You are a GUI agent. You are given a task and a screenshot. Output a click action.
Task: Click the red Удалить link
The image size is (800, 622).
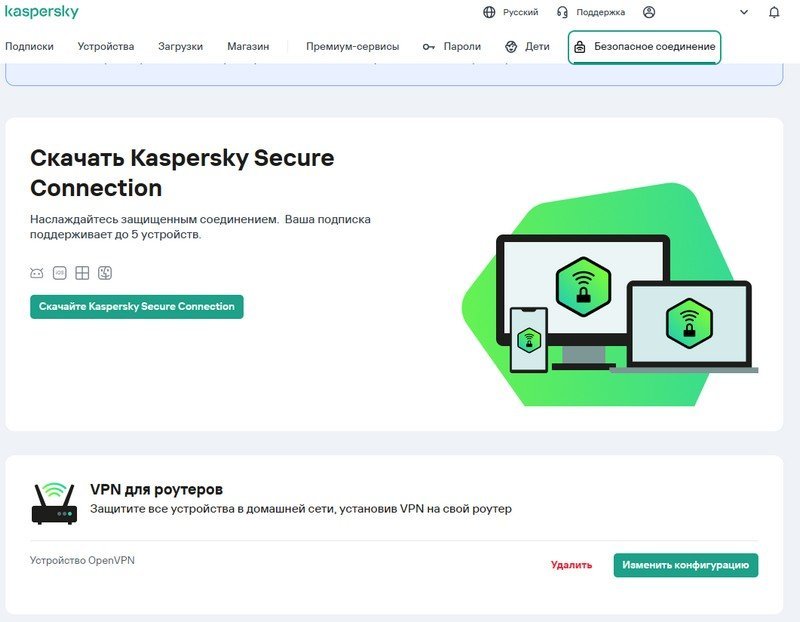tap(571, 565)
